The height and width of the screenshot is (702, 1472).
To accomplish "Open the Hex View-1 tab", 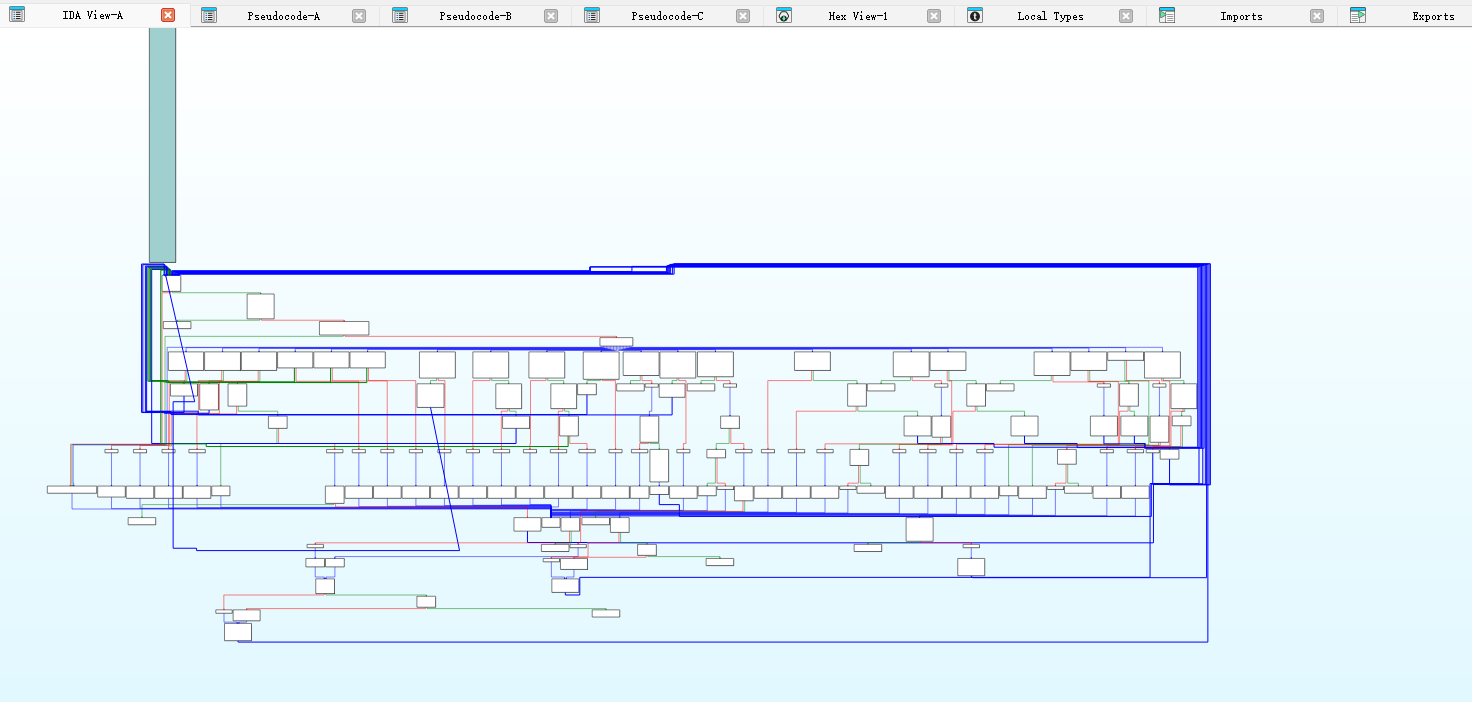I will (x=858, y=16).
